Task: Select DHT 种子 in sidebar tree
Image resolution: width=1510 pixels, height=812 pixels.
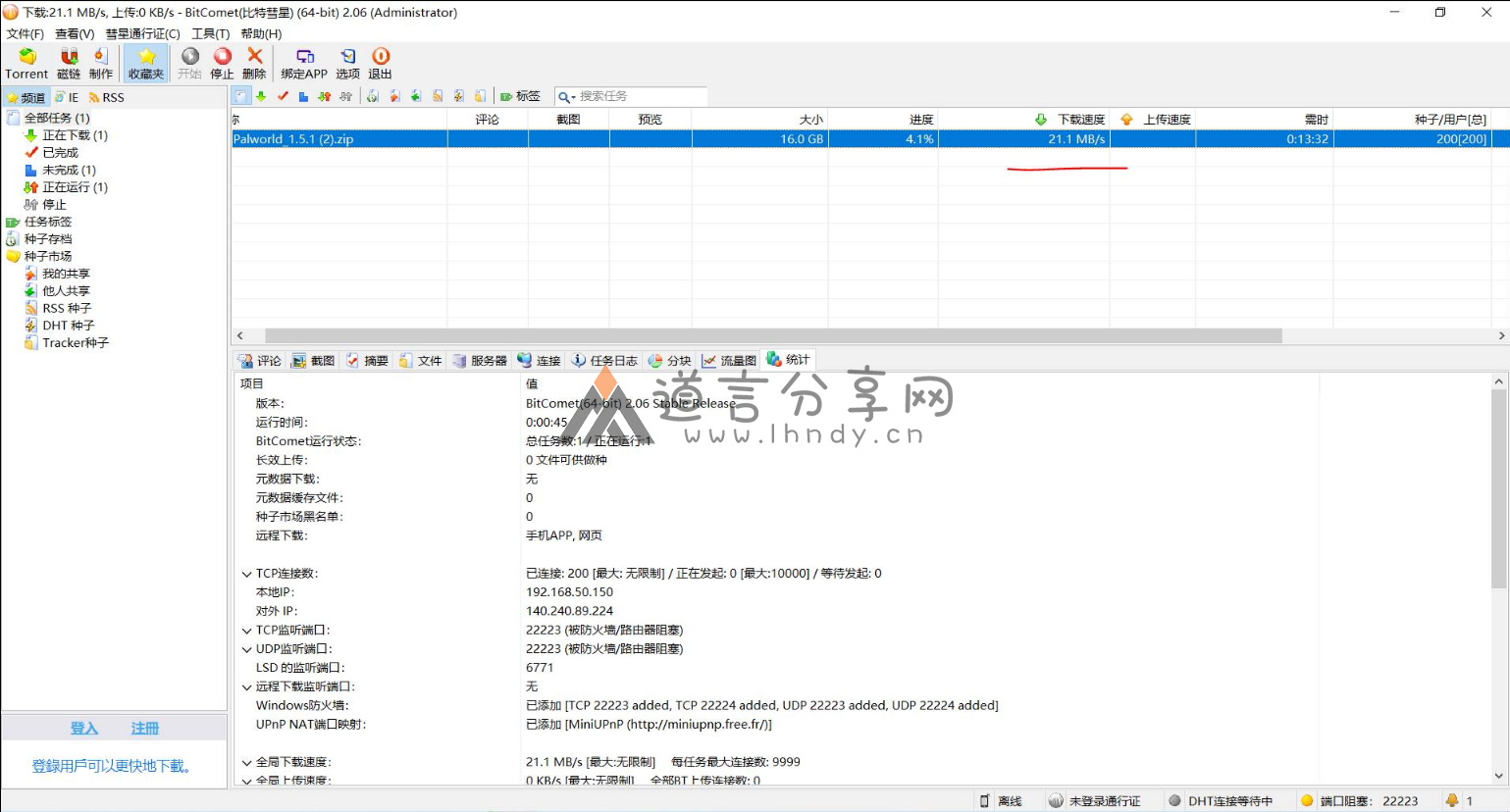Action: coord(68,326)
